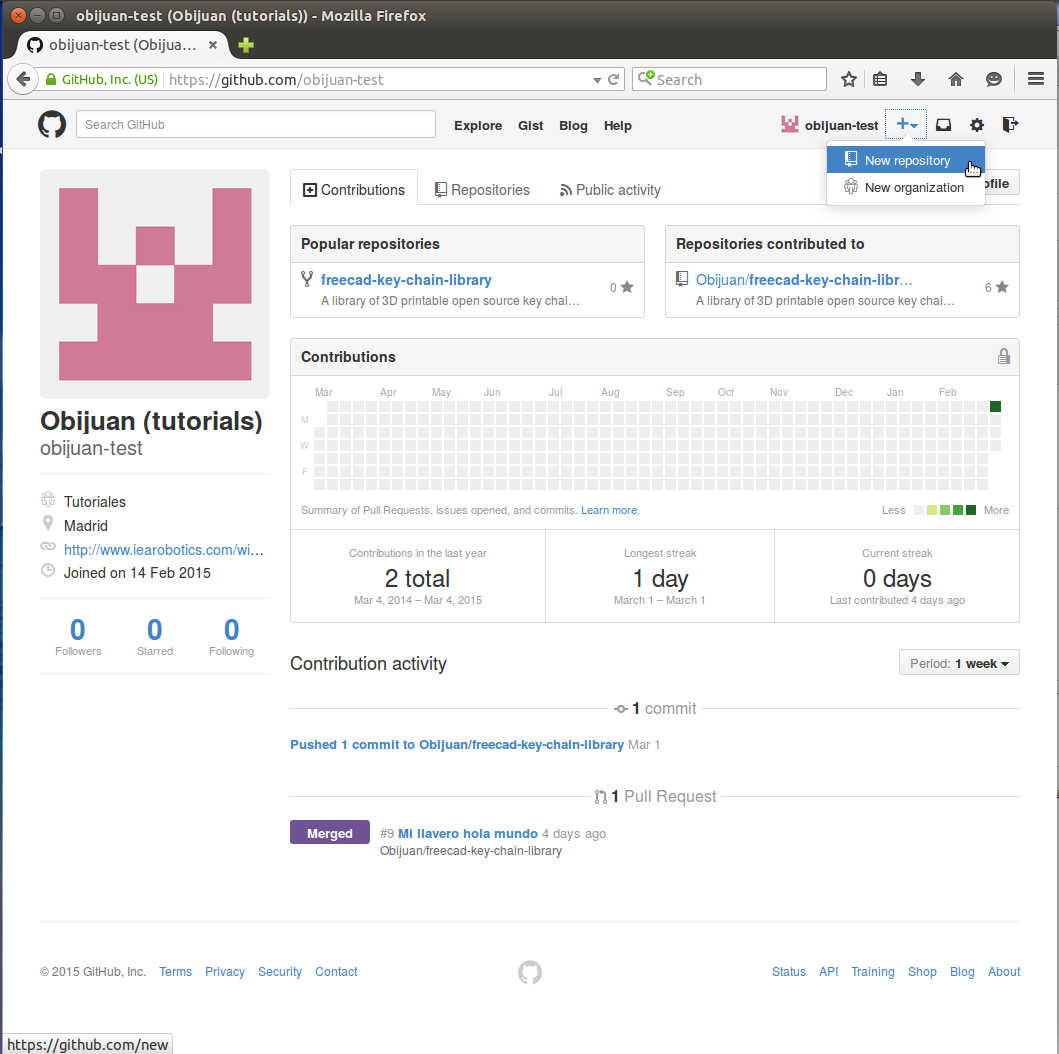Open Firefox hamburger menu
The width and height of the screenshot is (1059, 1054).
coord(1036,80)
